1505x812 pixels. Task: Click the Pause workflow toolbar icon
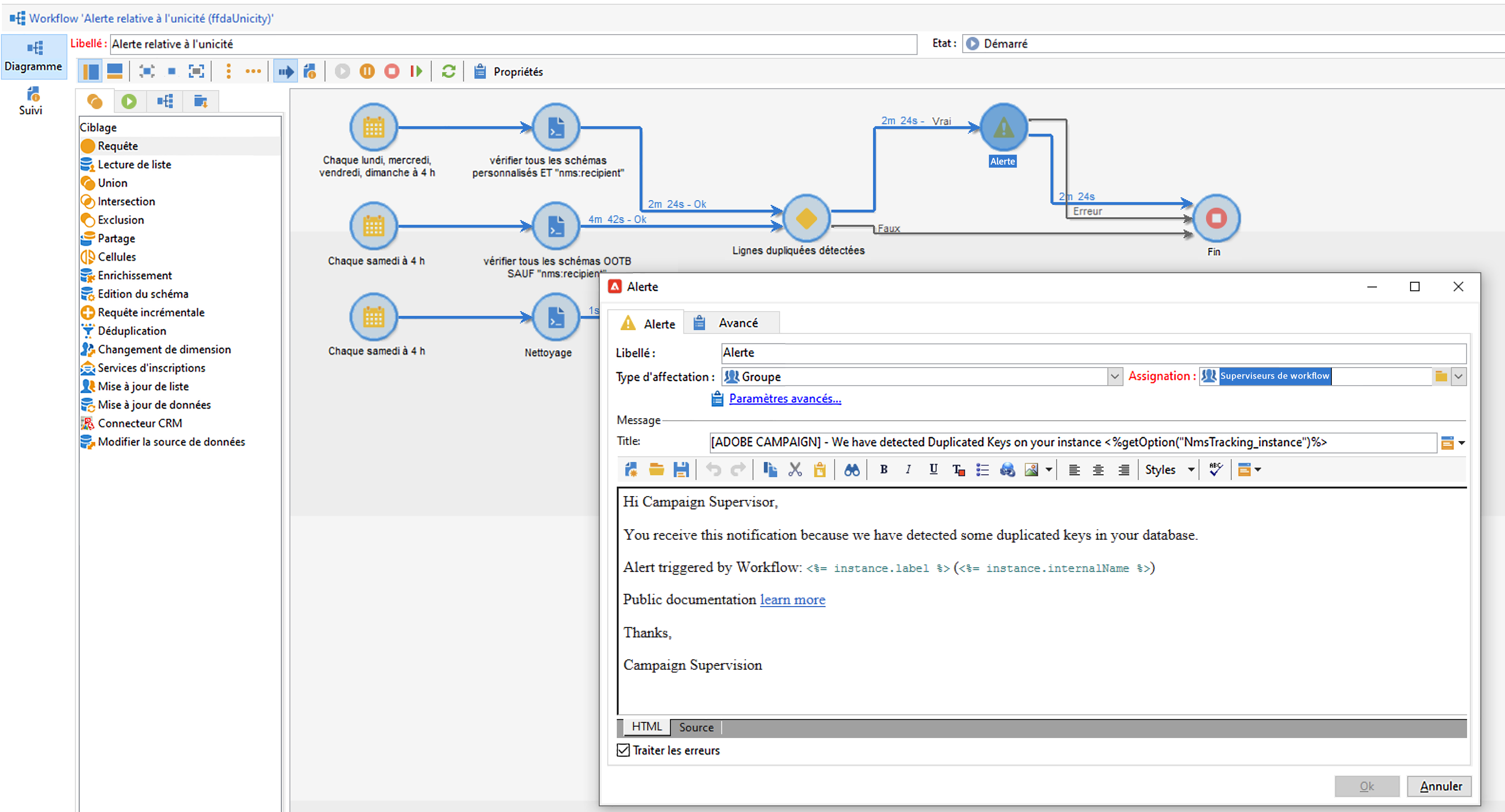pyautogui.click(x=367, y=71)
